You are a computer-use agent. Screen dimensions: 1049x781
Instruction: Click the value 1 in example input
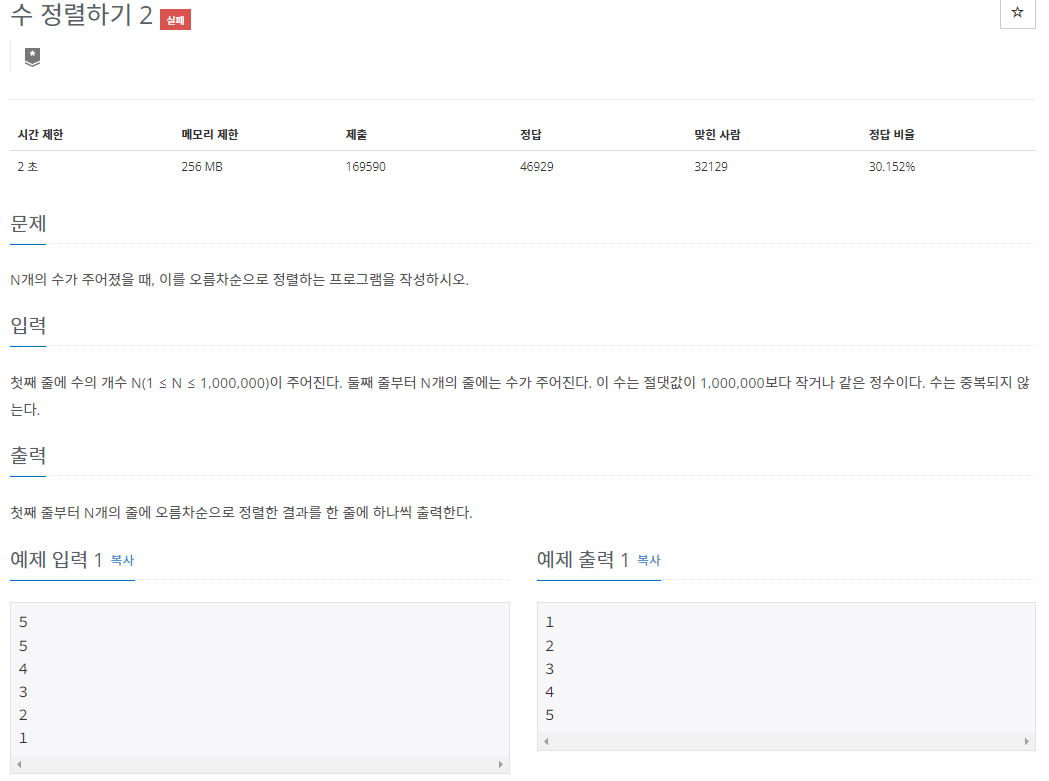pos(23,738)
